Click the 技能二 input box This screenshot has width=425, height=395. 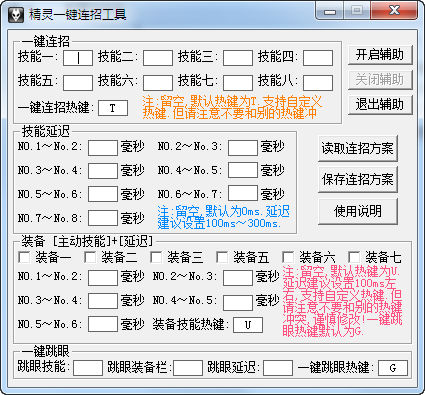(158, 58)
